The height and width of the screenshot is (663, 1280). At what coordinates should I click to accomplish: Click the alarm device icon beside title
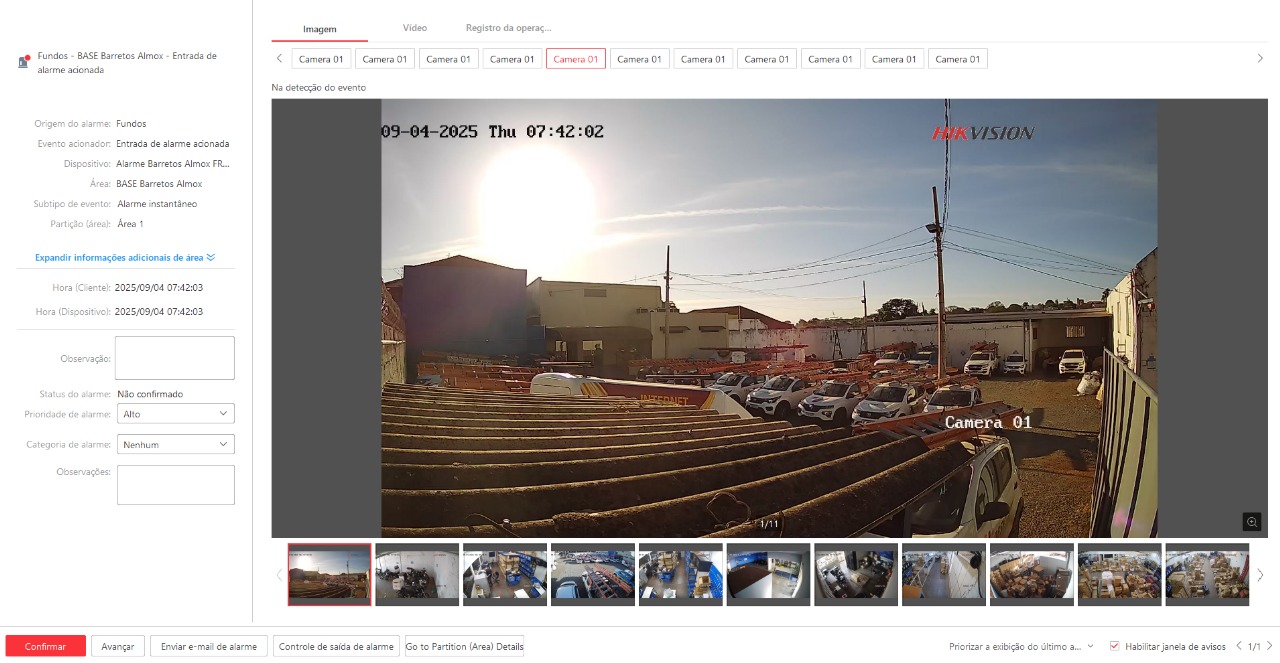click(x=24, y=62)
